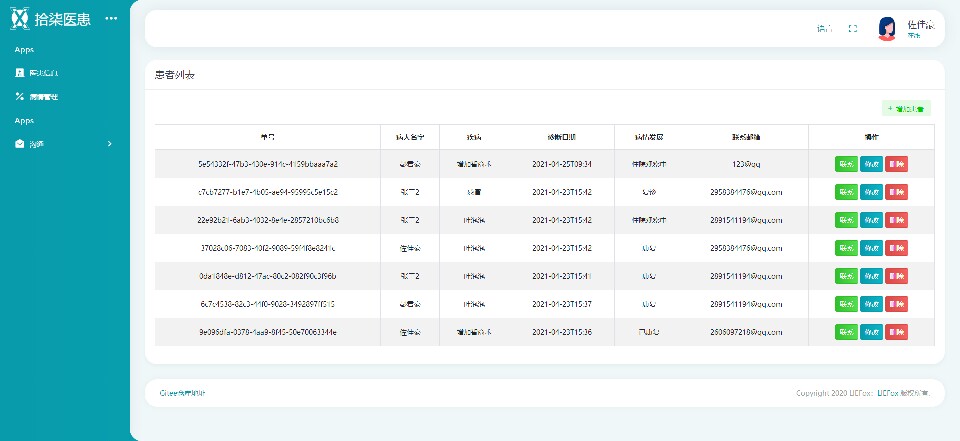Click red delete button for row 5e54332f
Screen dimensions: 960x441
[x=896, y=164]
